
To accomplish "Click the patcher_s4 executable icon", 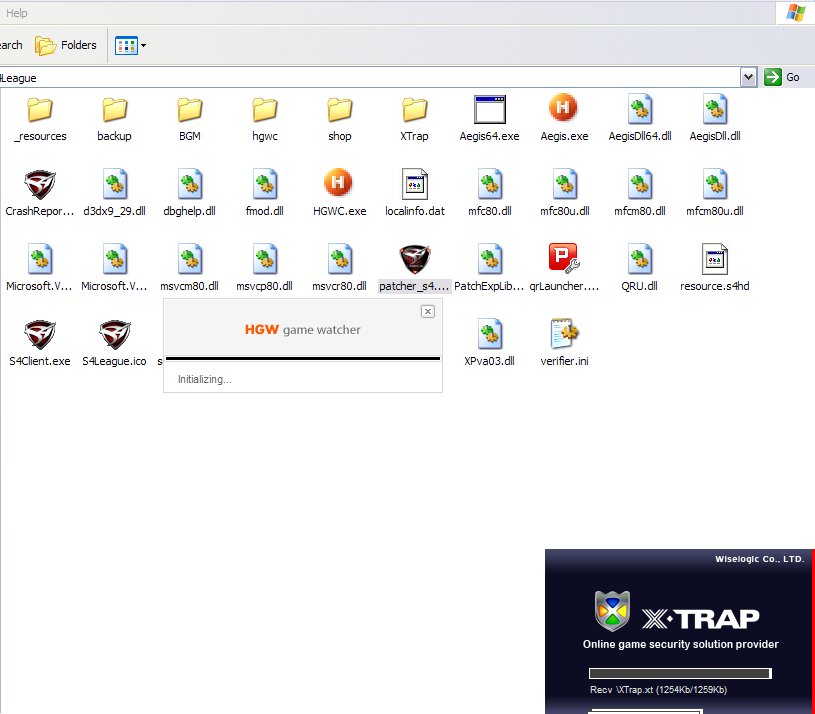I will [x=415, y=259].
